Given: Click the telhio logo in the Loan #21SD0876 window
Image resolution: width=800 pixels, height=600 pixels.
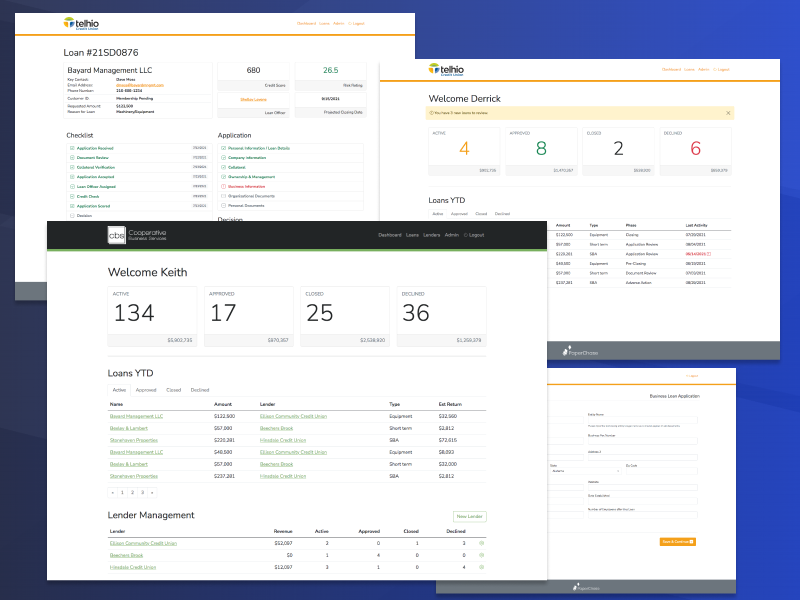Looking at the screenshot, I should (81, 23).
